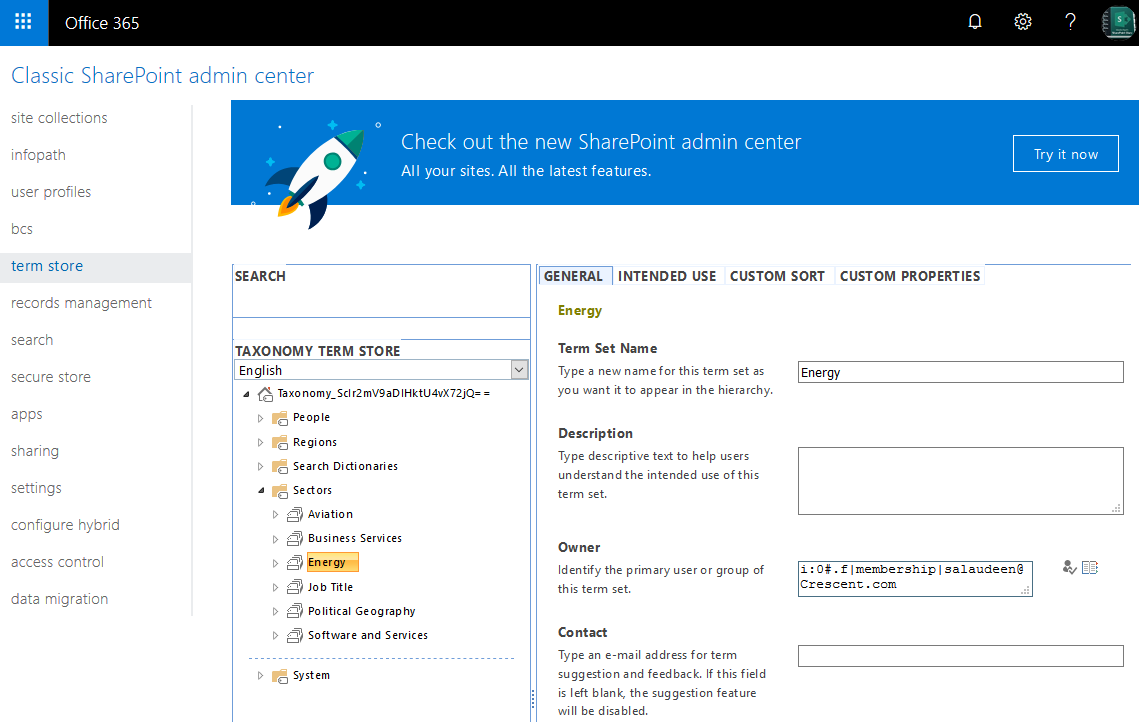Click the Contact e-mail field
This screenshot has height=722, width=1140.
960,656
